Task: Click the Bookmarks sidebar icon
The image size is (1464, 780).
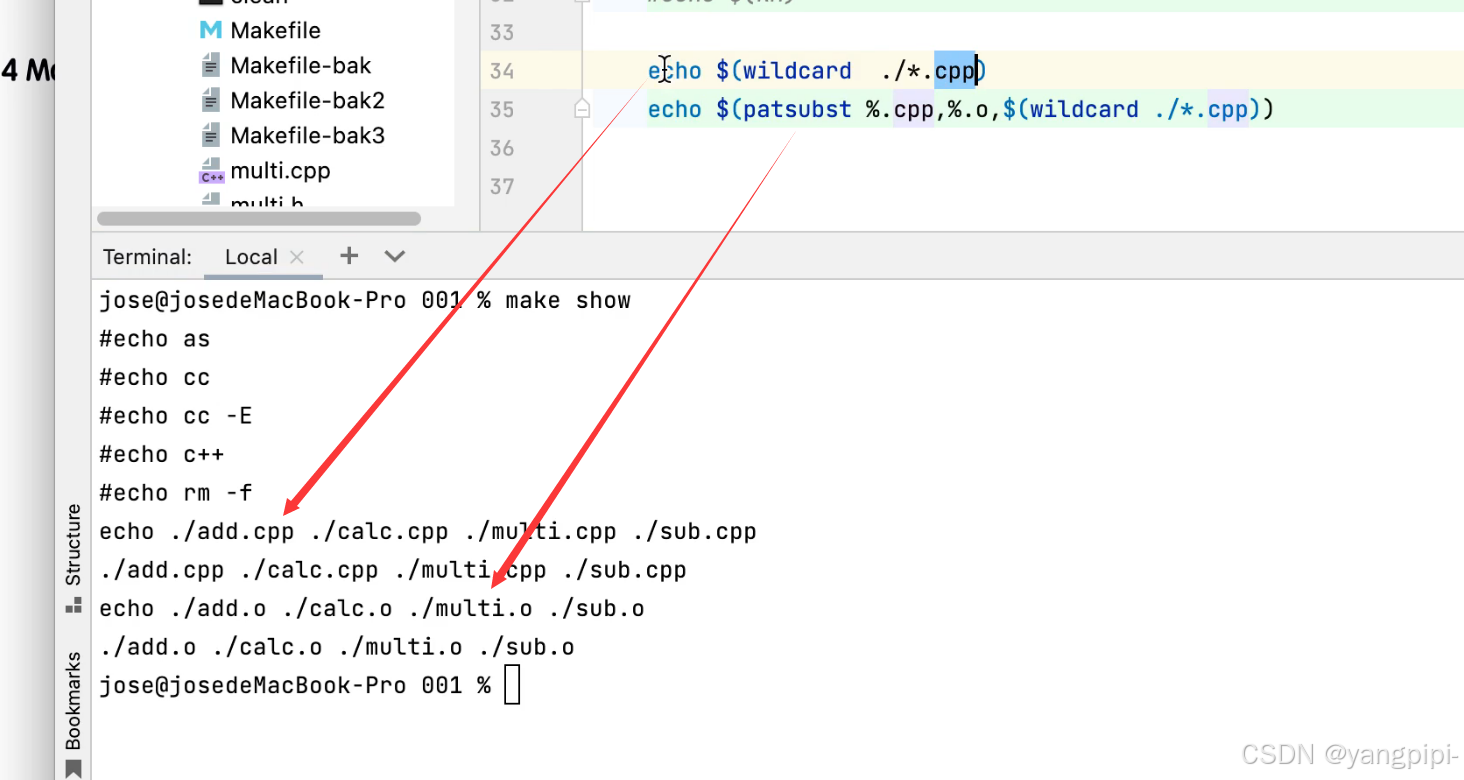Action: pyautogui.click(x=73, y=769)
